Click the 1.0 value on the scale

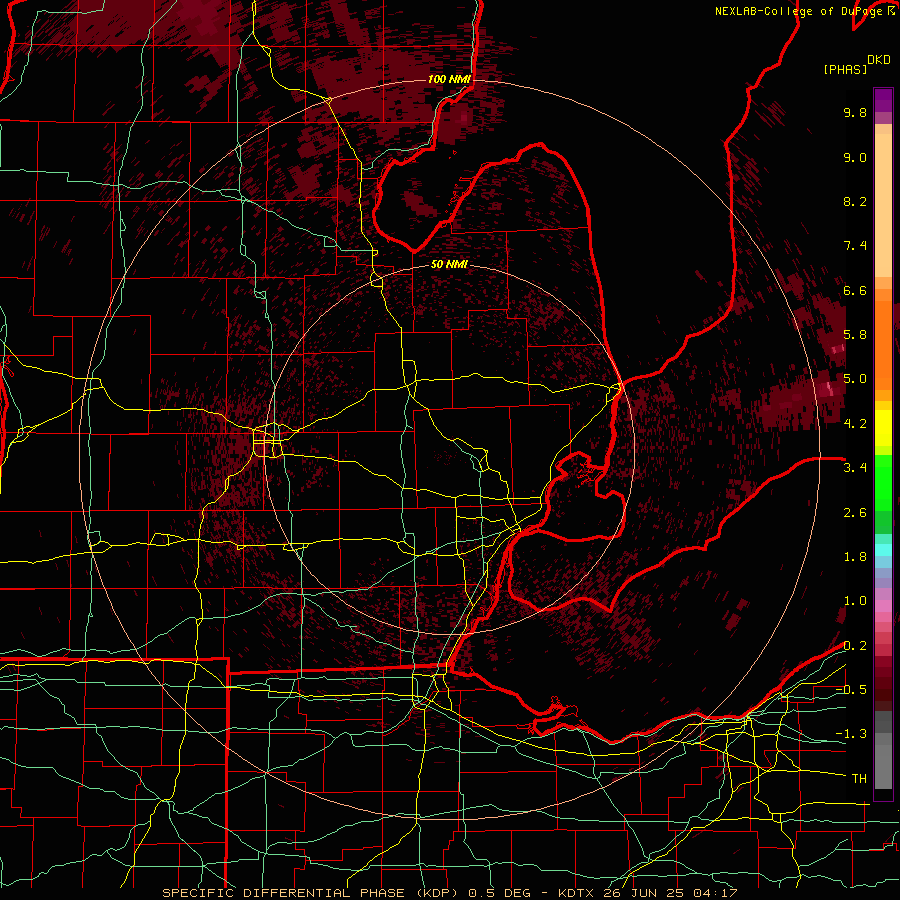click(855, 601)
